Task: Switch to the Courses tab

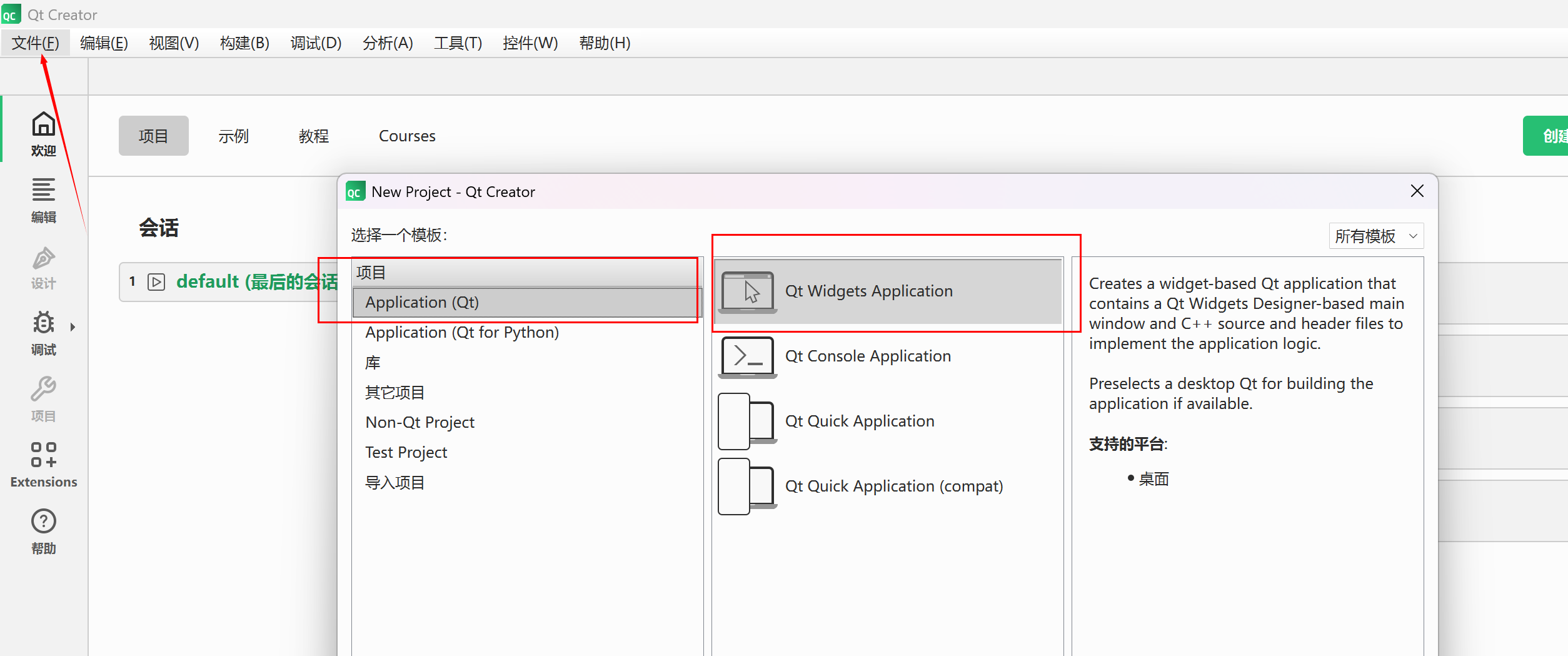Action: 407,136
